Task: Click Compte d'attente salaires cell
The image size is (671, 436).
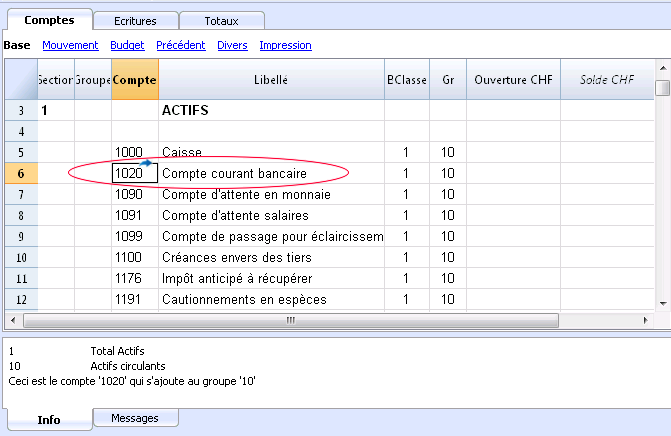Action: tap(271, 215)
